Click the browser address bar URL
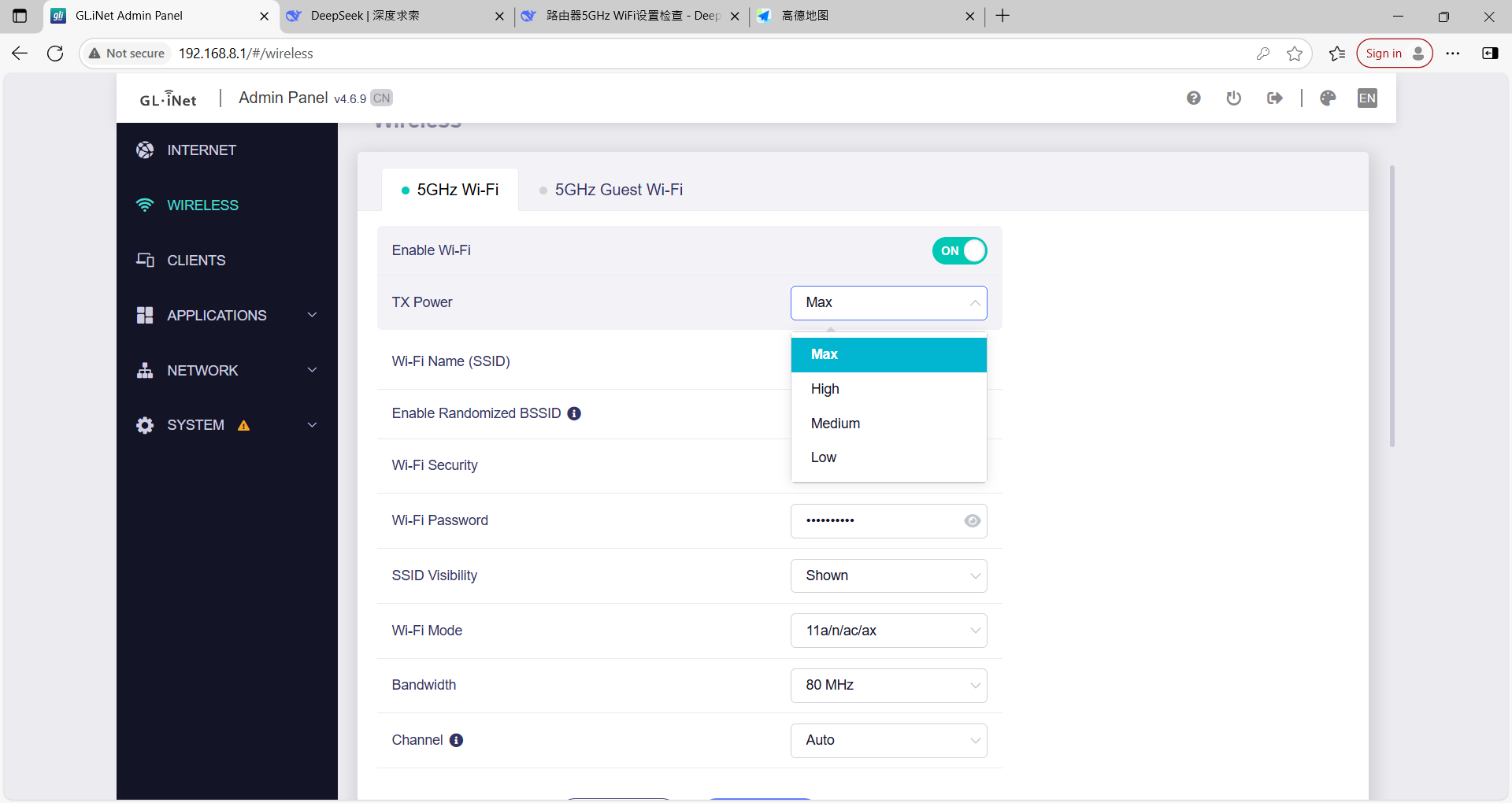Image resolution: width=1512 pixels, height=803 pixels. [x=246, y=54]
